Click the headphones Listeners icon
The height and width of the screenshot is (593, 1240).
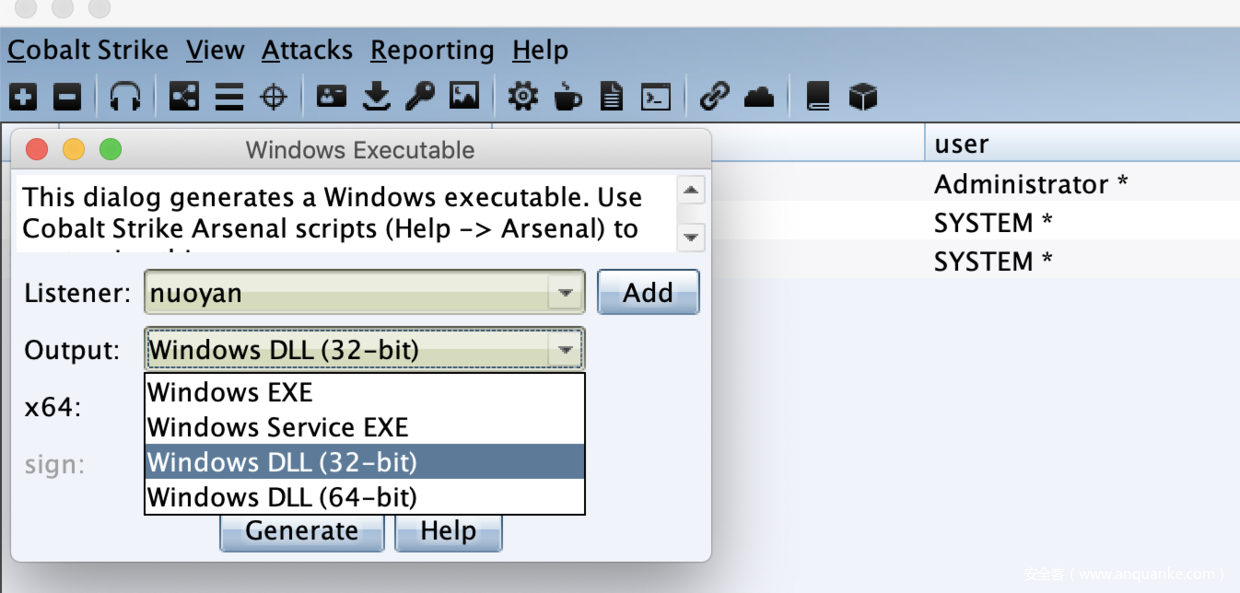tap(125, 97)
